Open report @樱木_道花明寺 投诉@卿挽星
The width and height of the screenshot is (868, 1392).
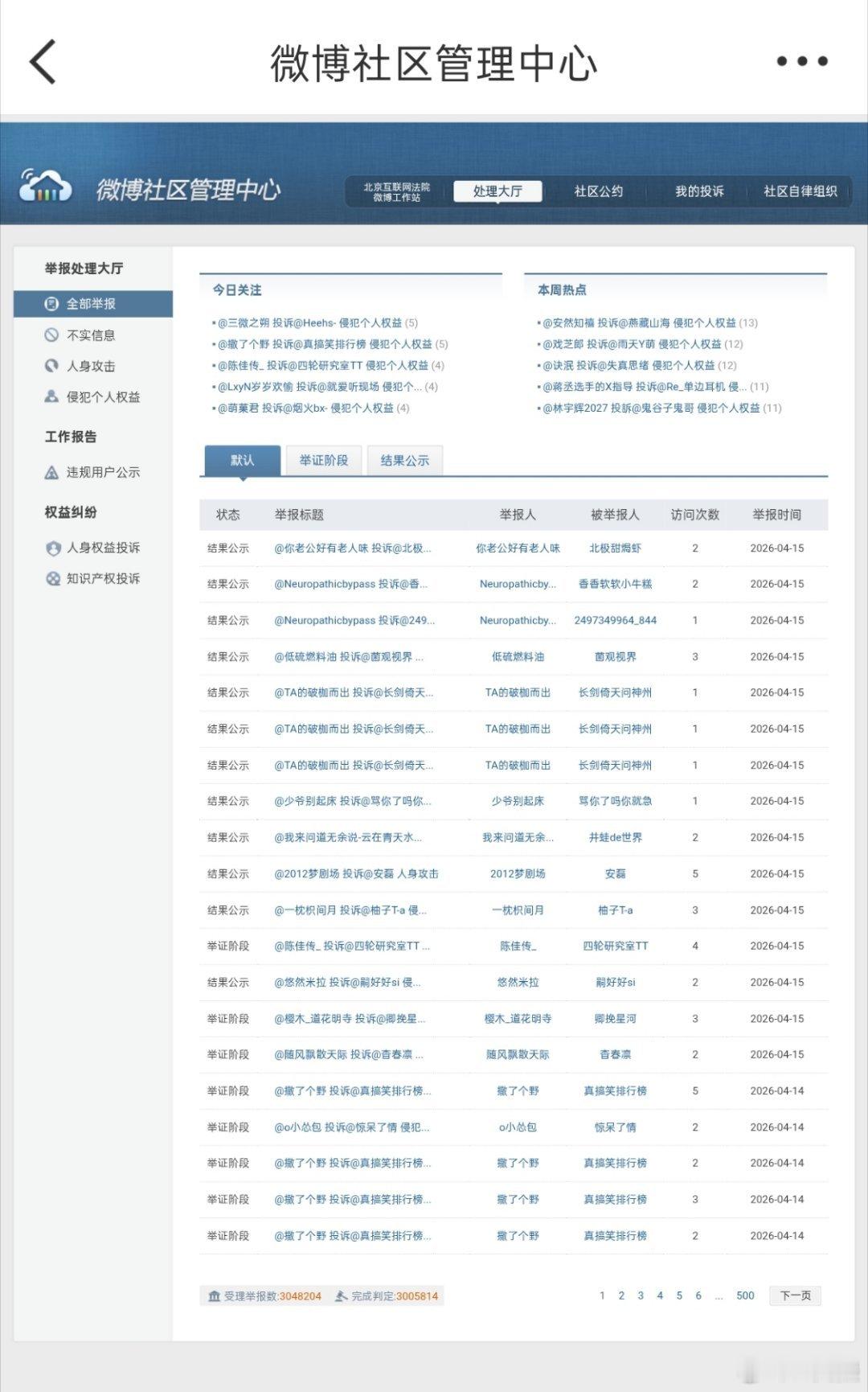[x=350, y=1019]
